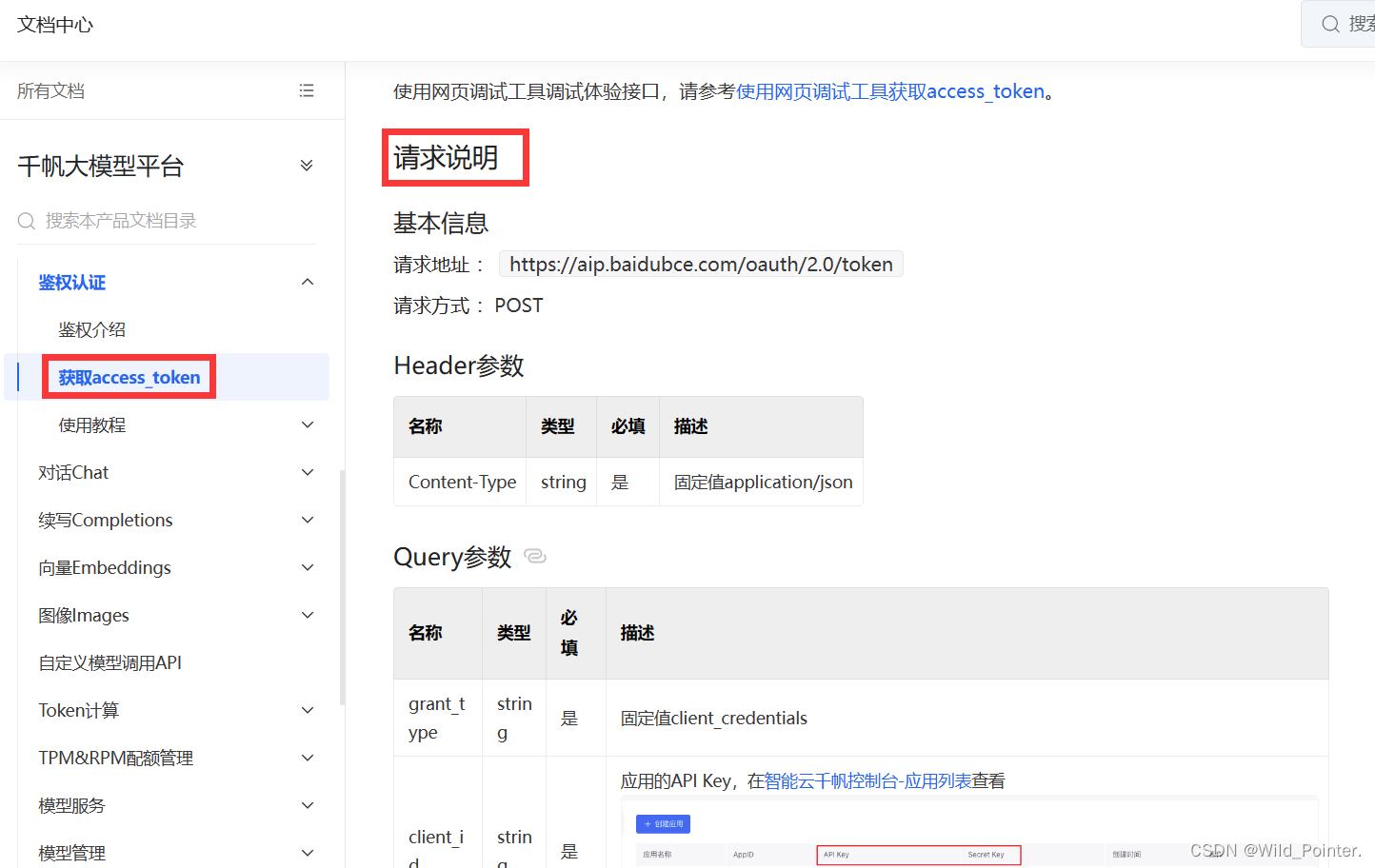Collapse the 千帆大模型平台 product menu
1375x868 pixels.
307,166
